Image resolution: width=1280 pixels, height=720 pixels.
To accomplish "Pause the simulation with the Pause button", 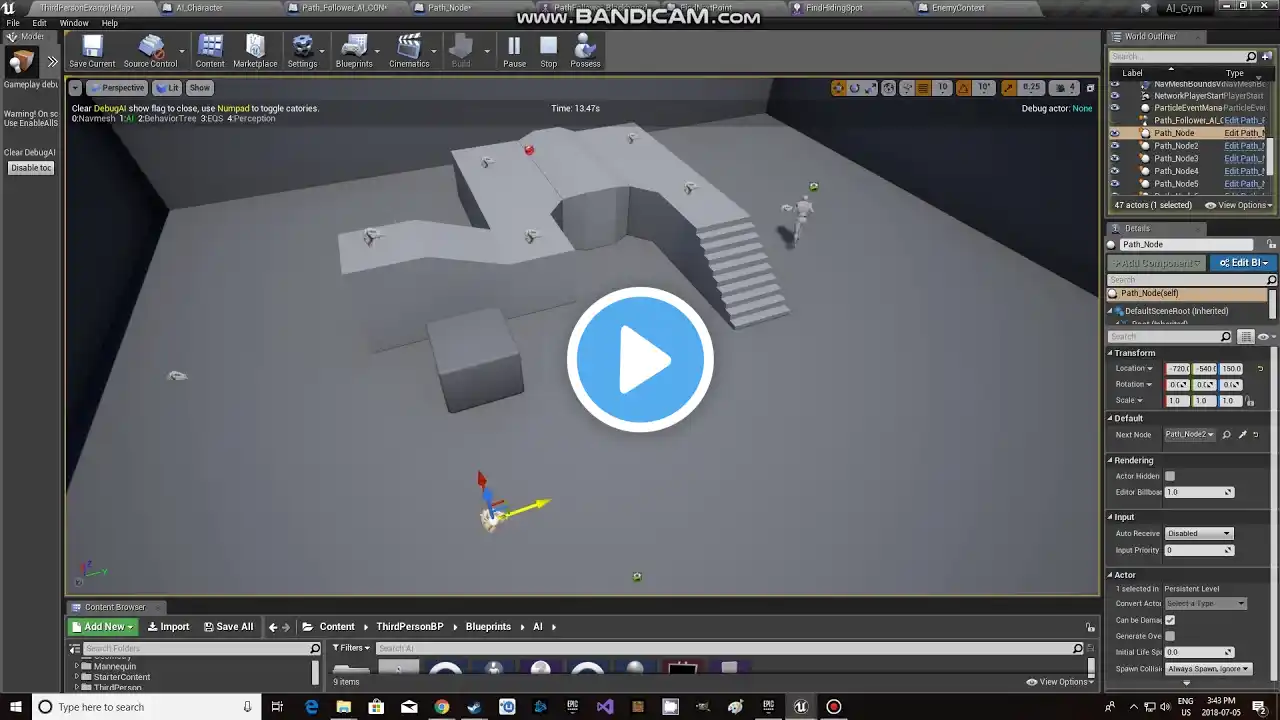I will pos(514,52).
